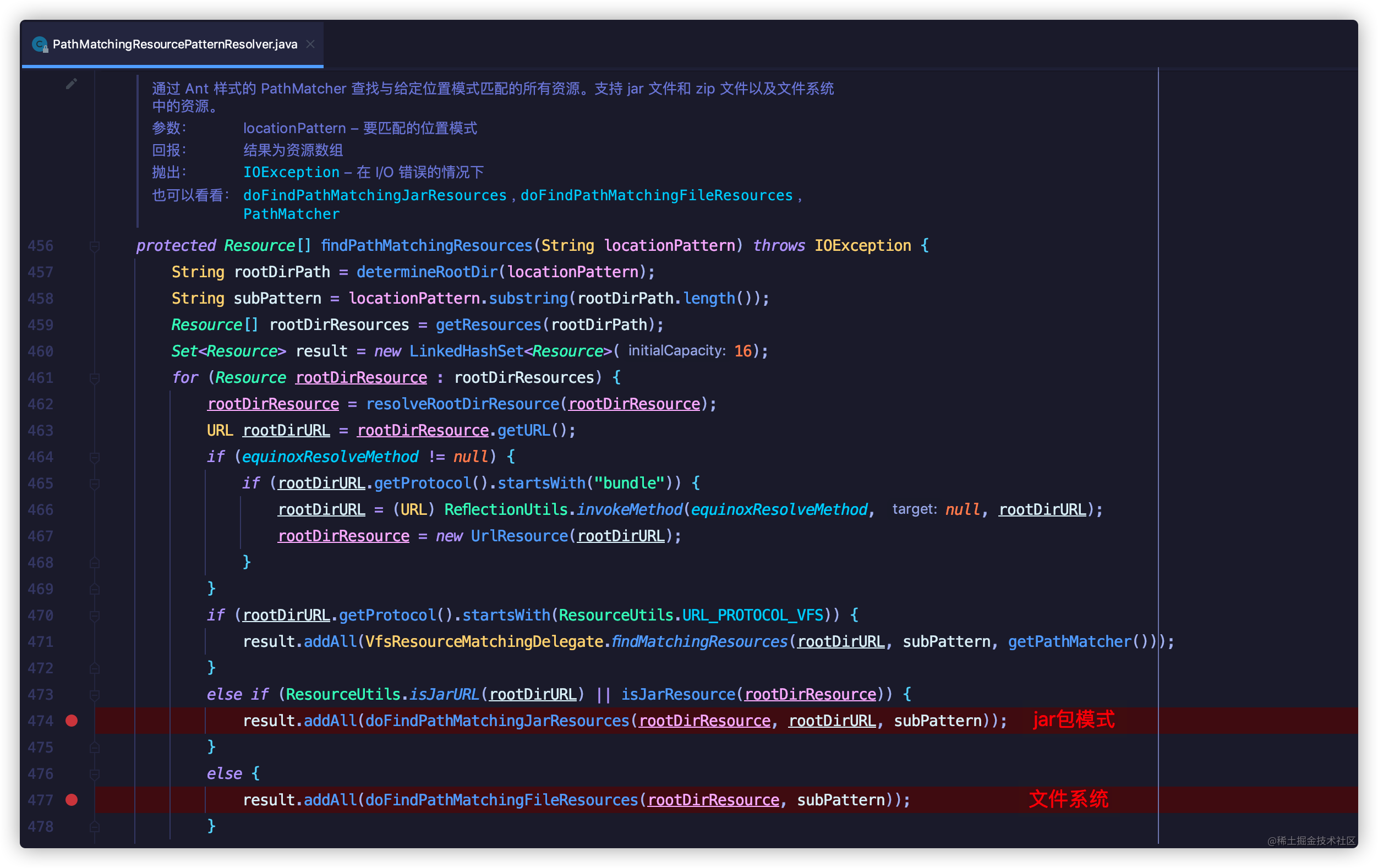
Task: Collapse method fold marker at line 456
Action: pyautogui.click(x=95, y=246)
